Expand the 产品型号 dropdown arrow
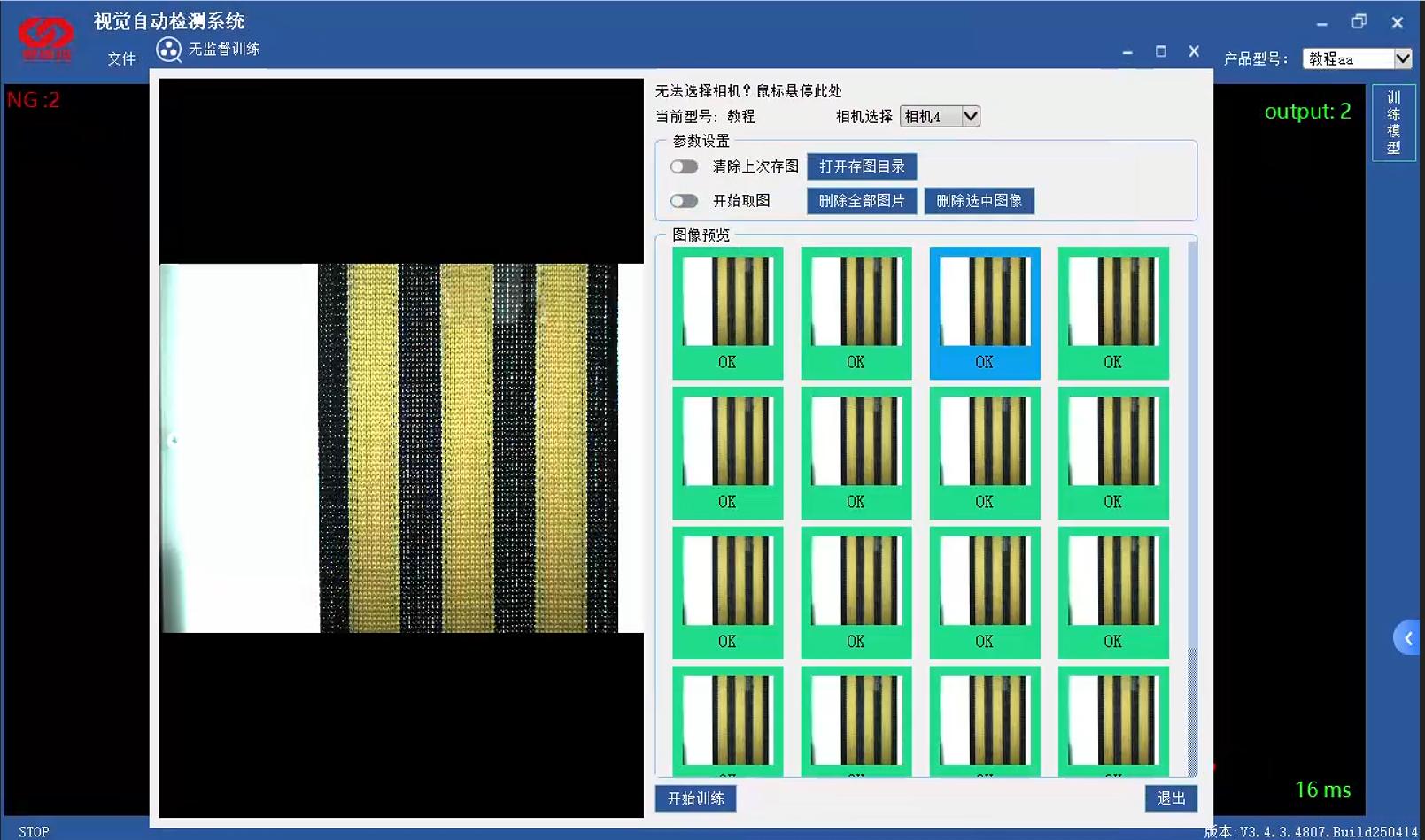The height and width of the screenshot is (840, 1425). tap(1402, 58)
